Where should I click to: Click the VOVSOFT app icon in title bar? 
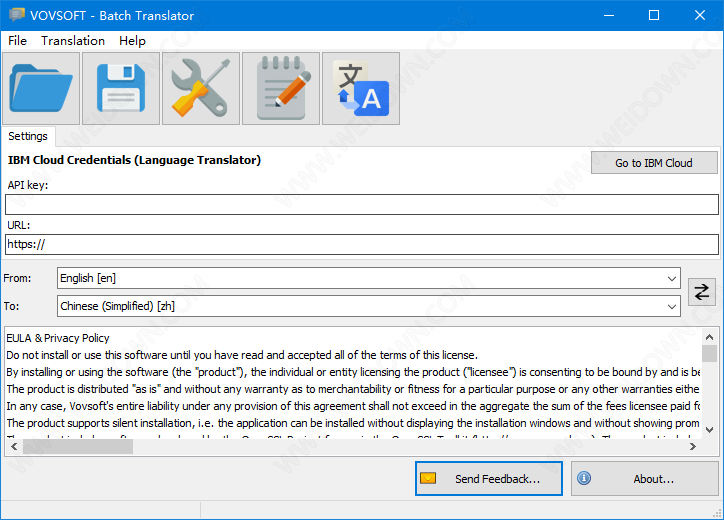pyautogui.click(x=17, y=15)
